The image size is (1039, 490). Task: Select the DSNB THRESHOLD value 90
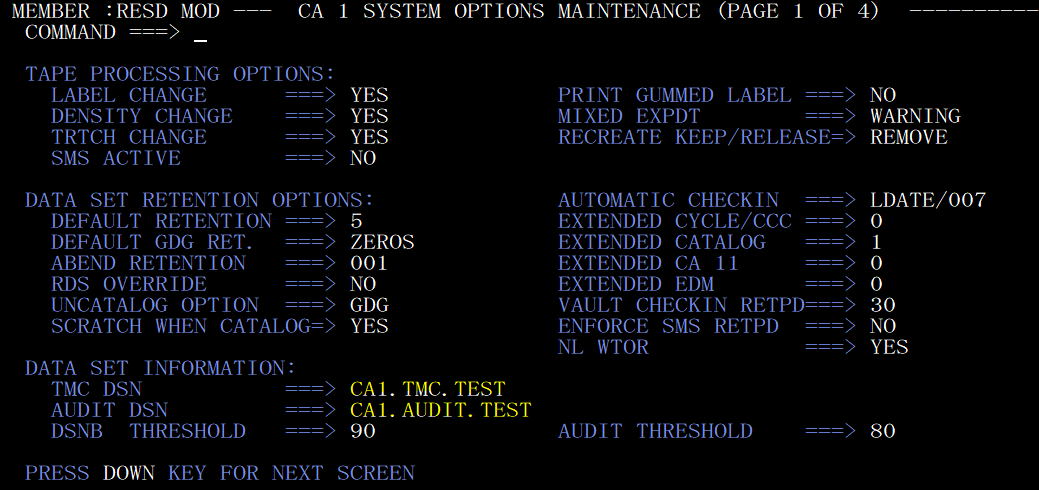click(363, 432)
